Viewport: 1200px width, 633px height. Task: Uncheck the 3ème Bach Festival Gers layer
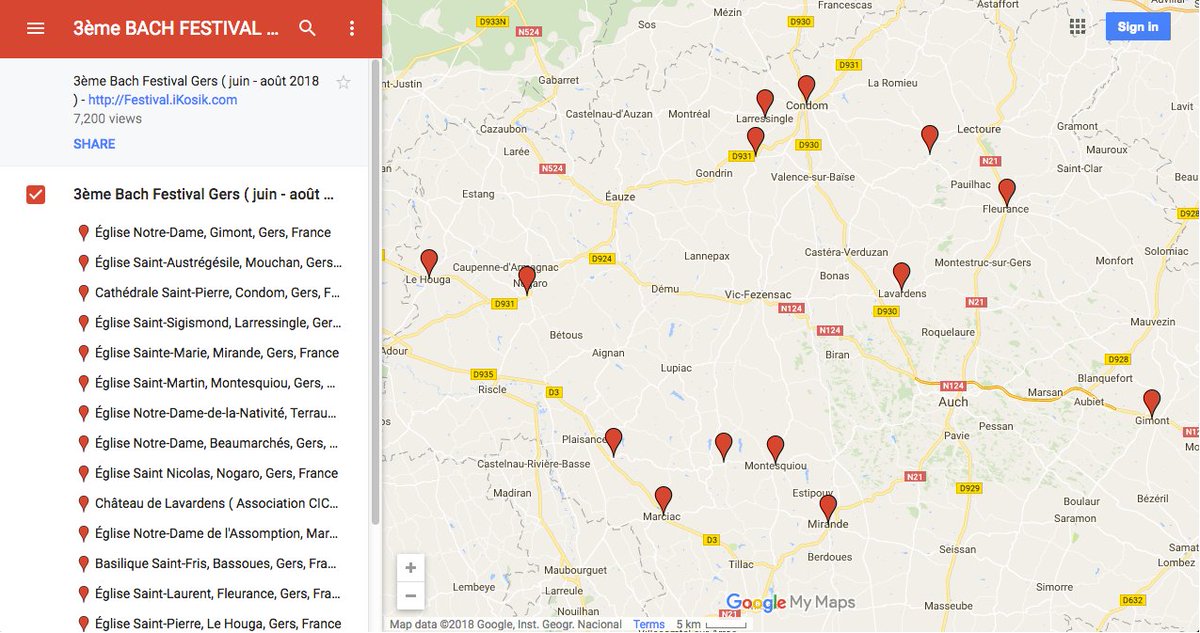[35, 194]
